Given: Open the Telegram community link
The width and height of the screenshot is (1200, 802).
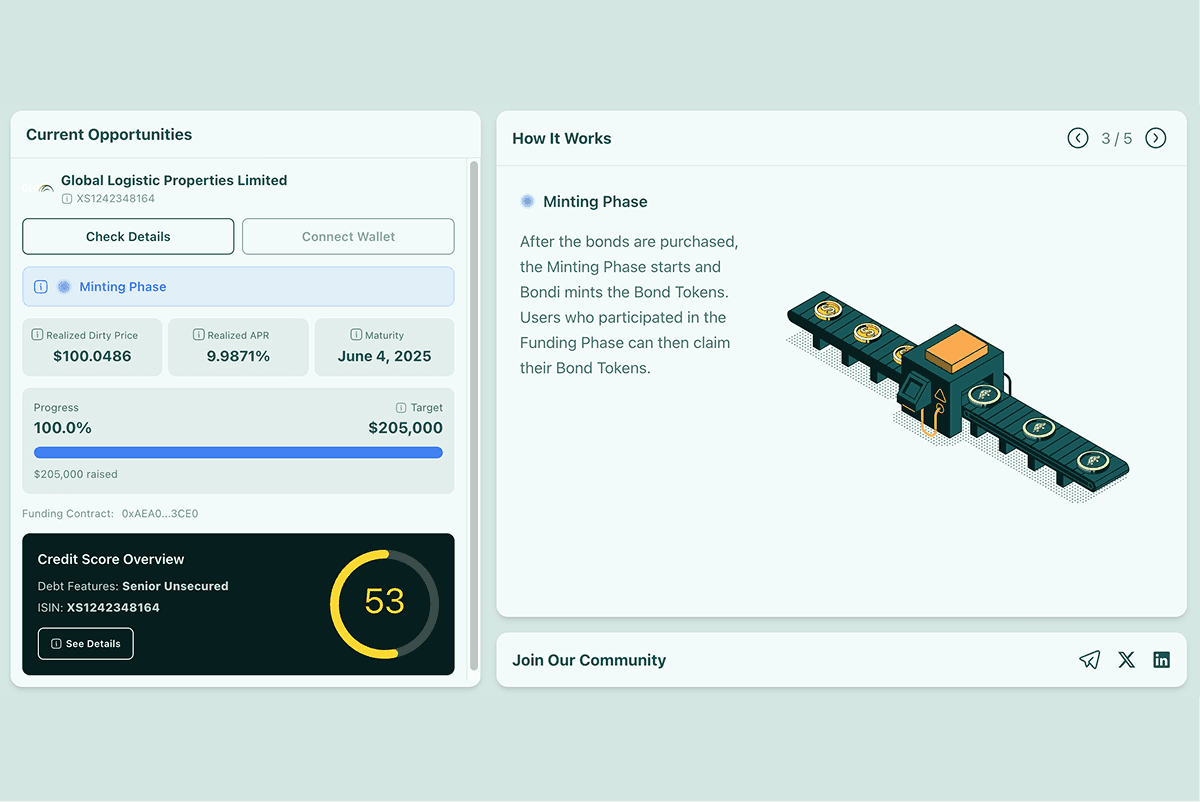Looking at the screenshot, I should point(1090,660).
